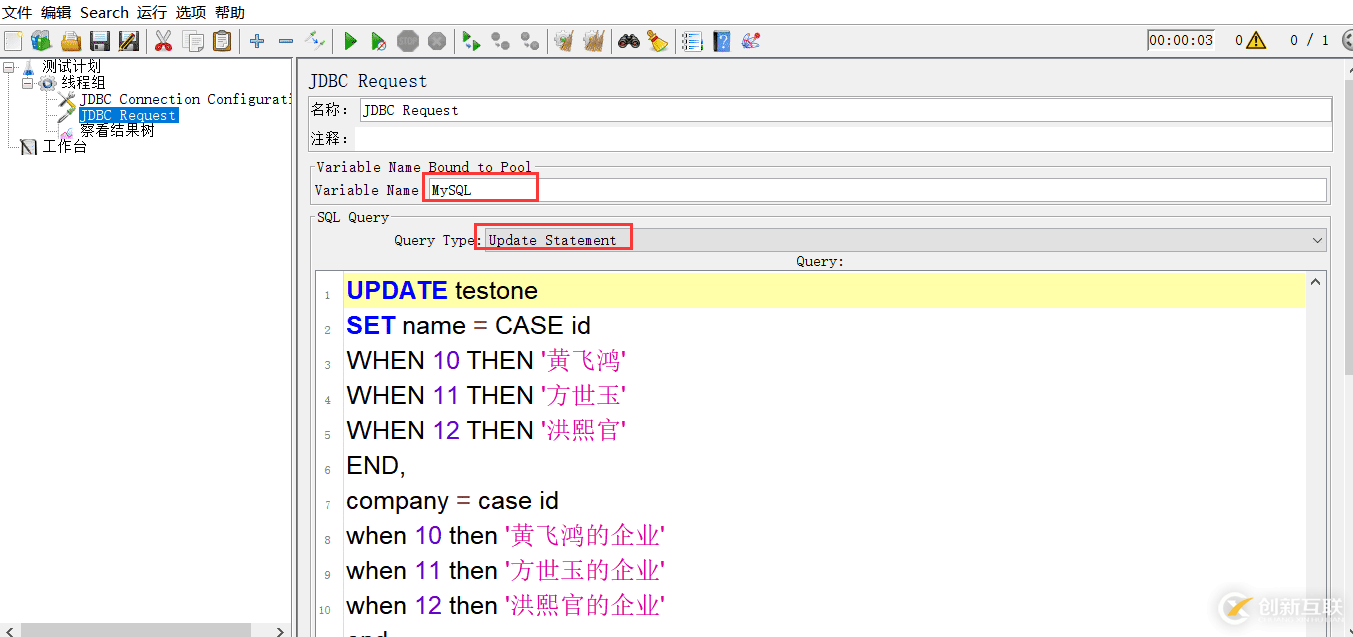Click the Help question mark book icon
Viewport: 1353px width, 637px height.
click(722, 41)
